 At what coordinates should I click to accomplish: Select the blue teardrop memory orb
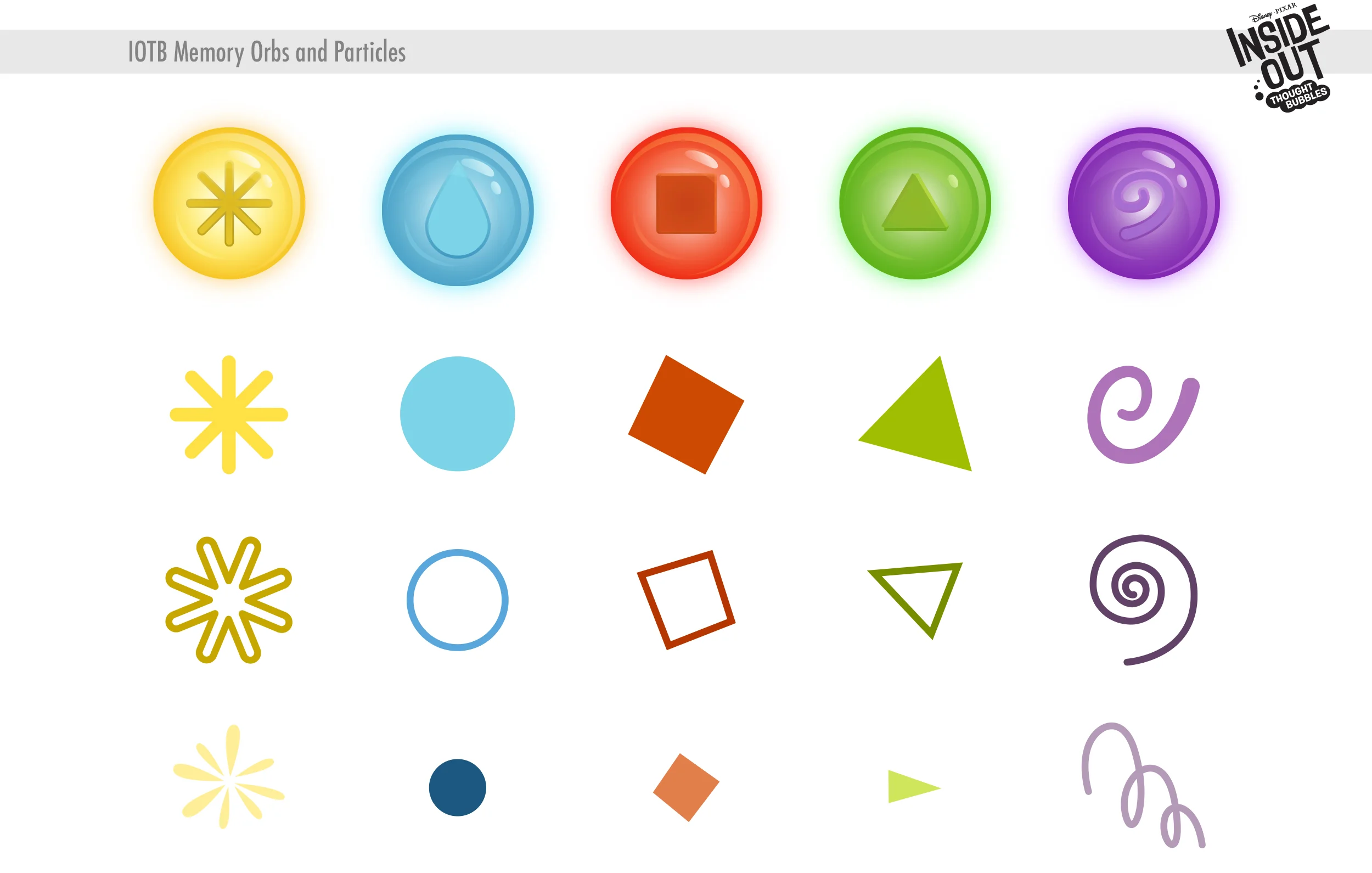(x=458, y=210)
